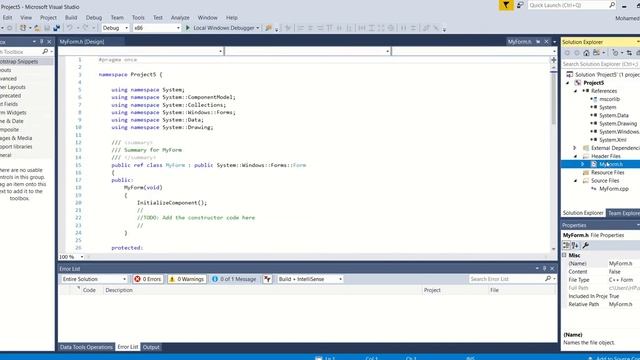
Task: Switch to MyForm.h [Design] tab
Action: (82, 42)
